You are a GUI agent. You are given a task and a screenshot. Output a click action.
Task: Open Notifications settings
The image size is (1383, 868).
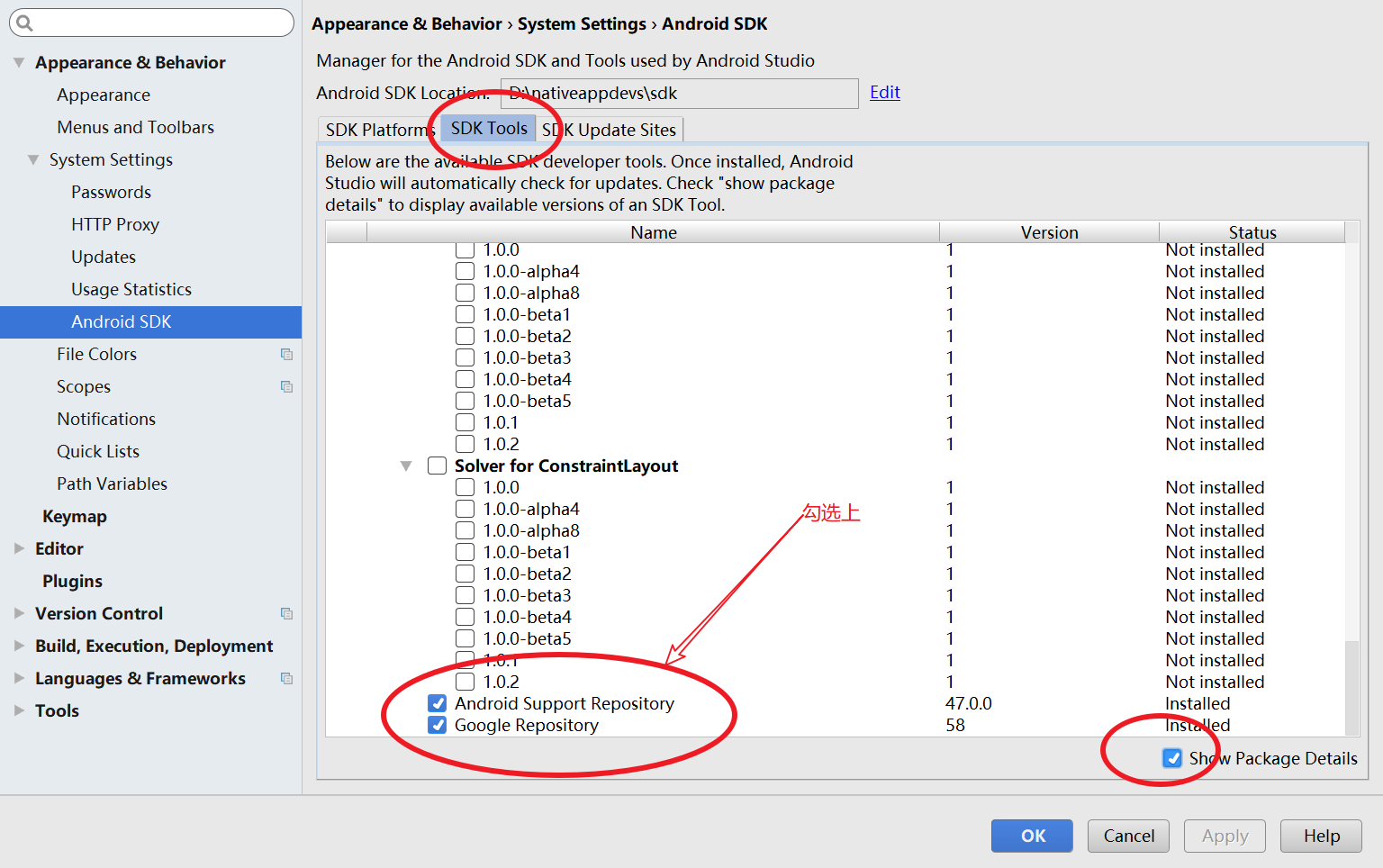pyautogui.click(x=106, y=419)
